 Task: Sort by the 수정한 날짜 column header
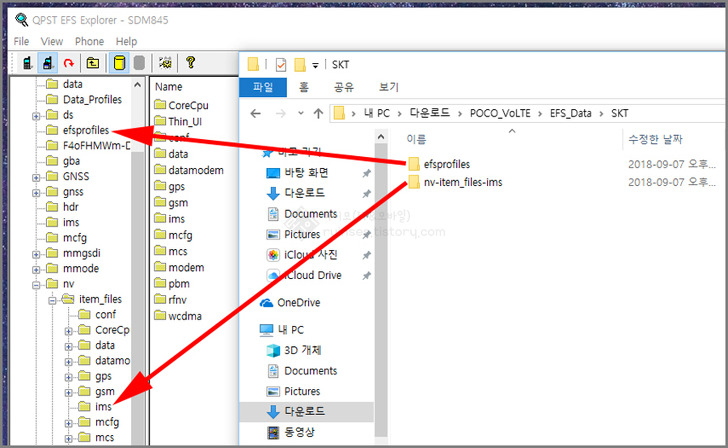(655, 139)
